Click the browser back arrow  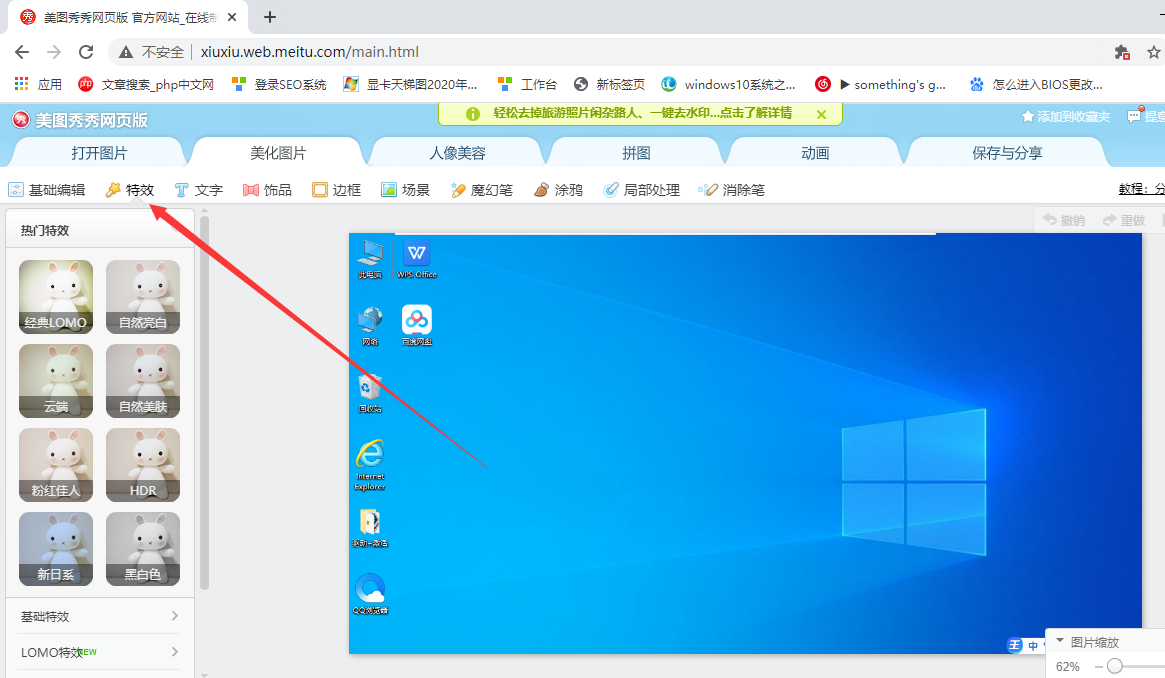click(x=22, y=52)
